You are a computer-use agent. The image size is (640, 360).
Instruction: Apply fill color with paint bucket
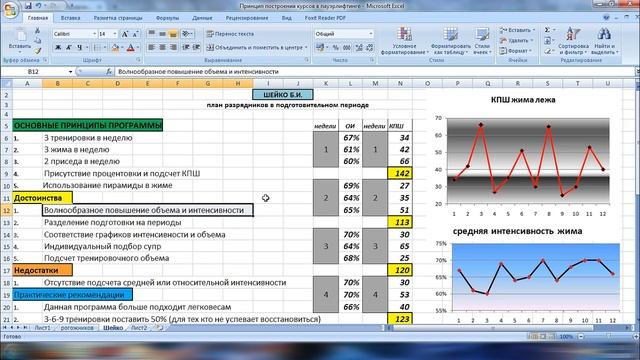click(115, 48)
